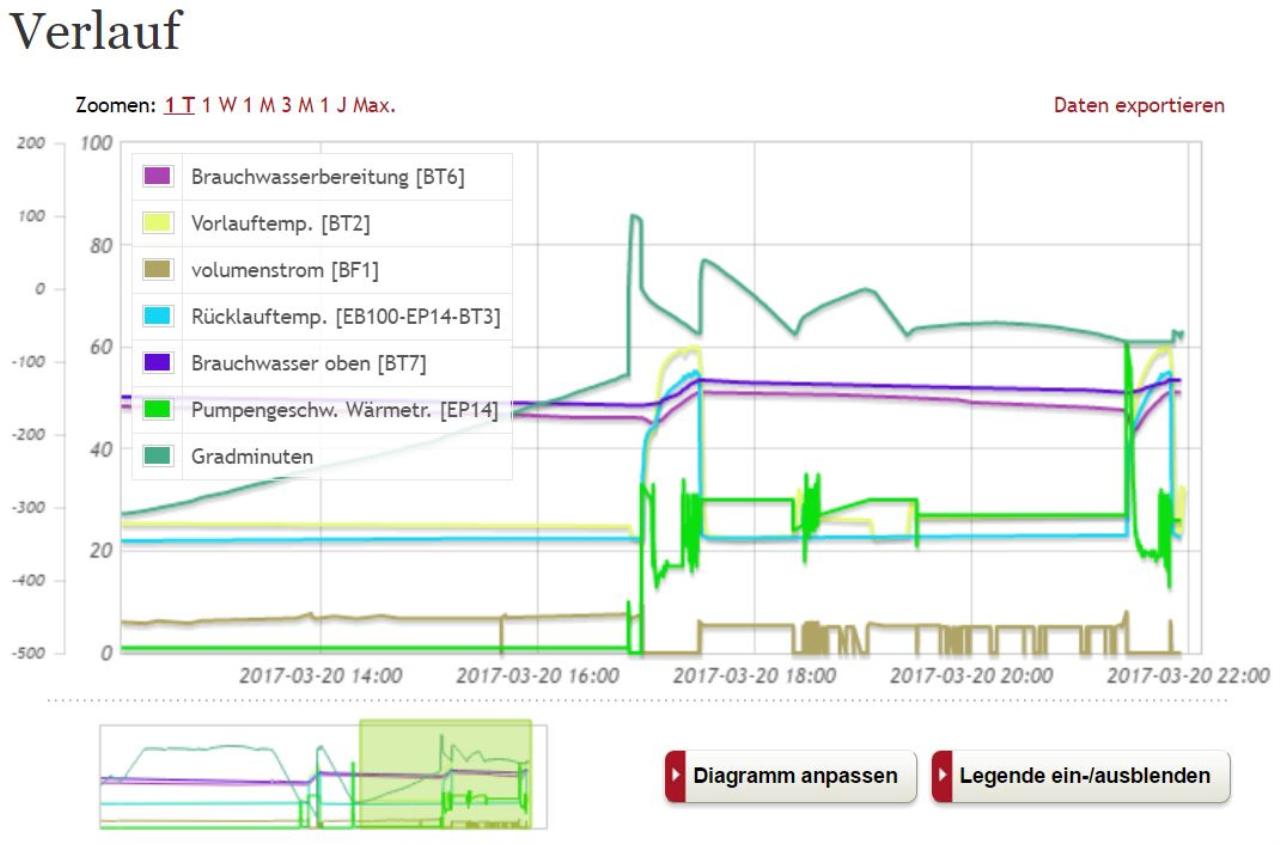Click Gradminuten teal legend swatch

(x=160, y=456)
